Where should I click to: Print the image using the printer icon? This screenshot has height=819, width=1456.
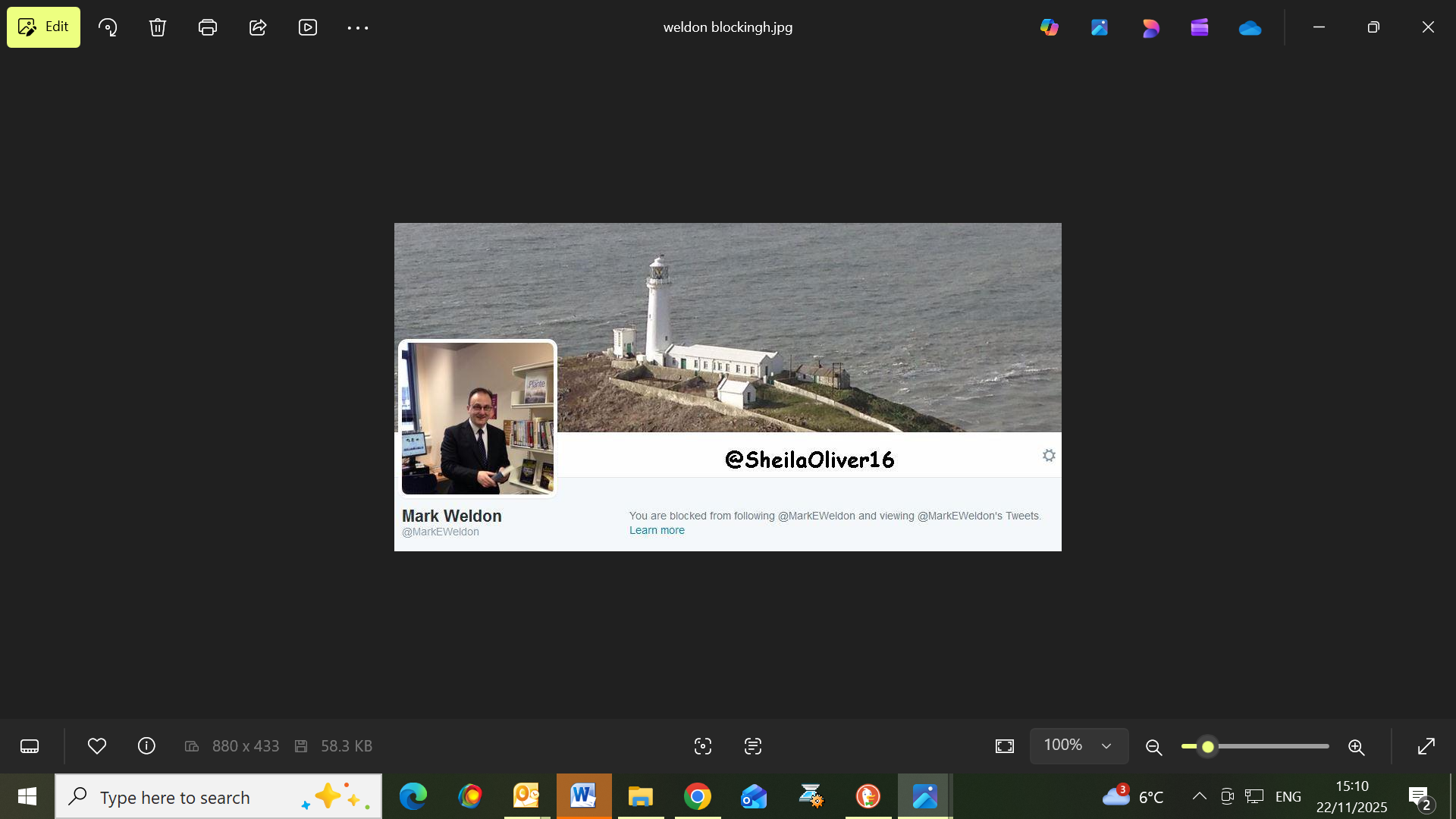pyautogui.click(x=207, y=27)
